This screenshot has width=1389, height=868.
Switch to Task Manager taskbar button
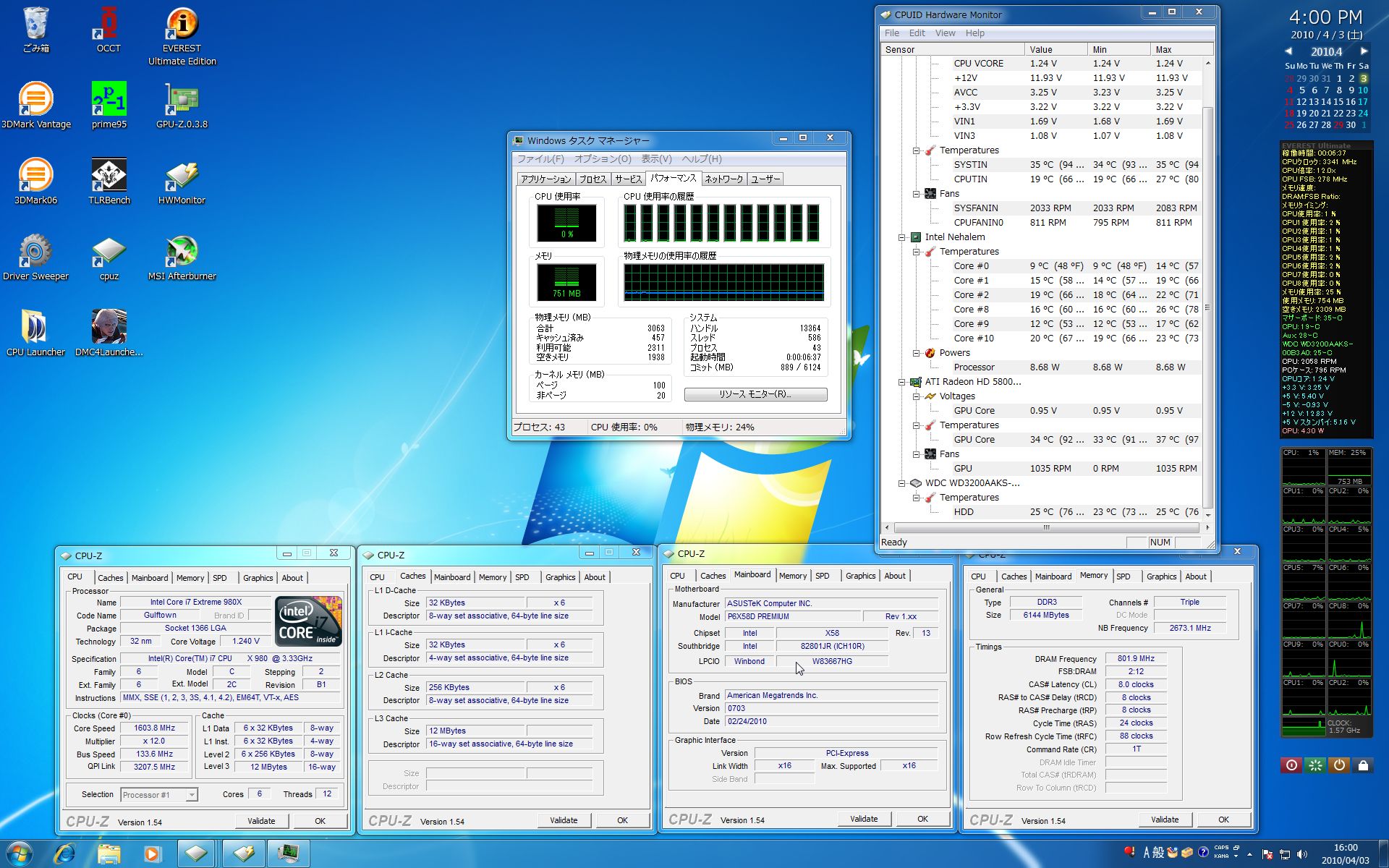coord(288,854)
